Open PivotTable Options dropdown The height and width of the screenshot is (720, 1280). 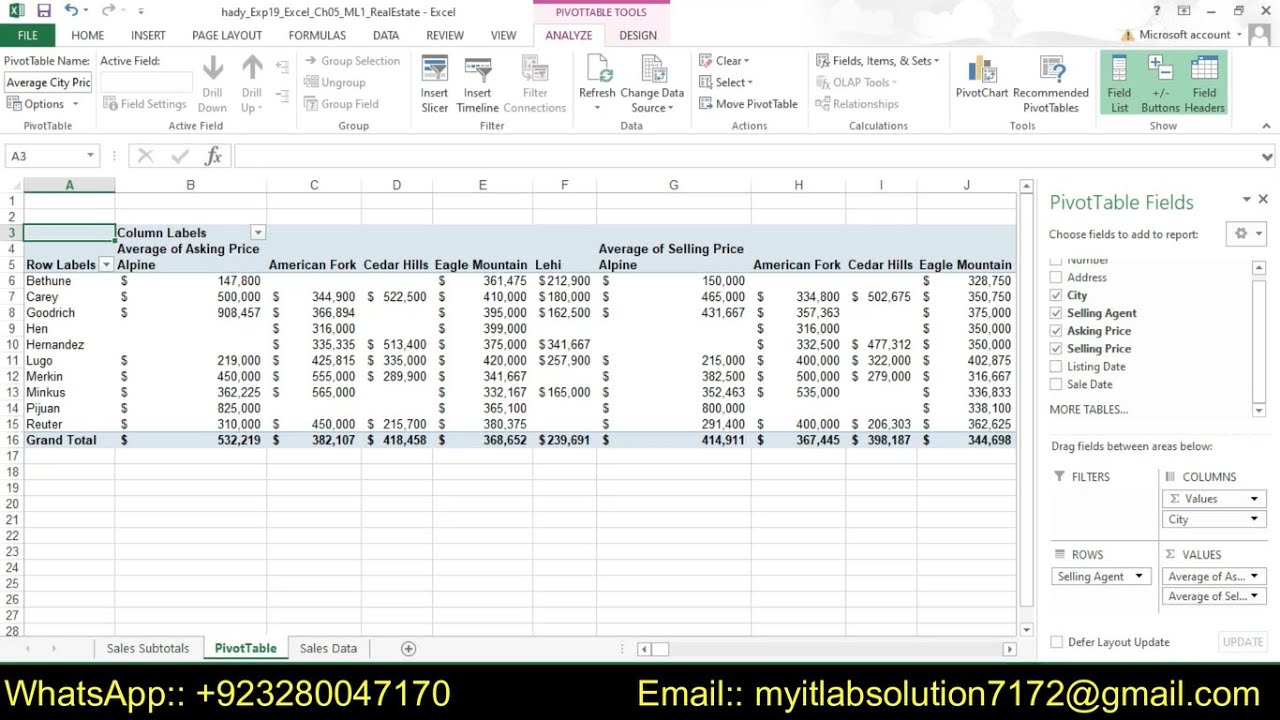pos(75,104)
